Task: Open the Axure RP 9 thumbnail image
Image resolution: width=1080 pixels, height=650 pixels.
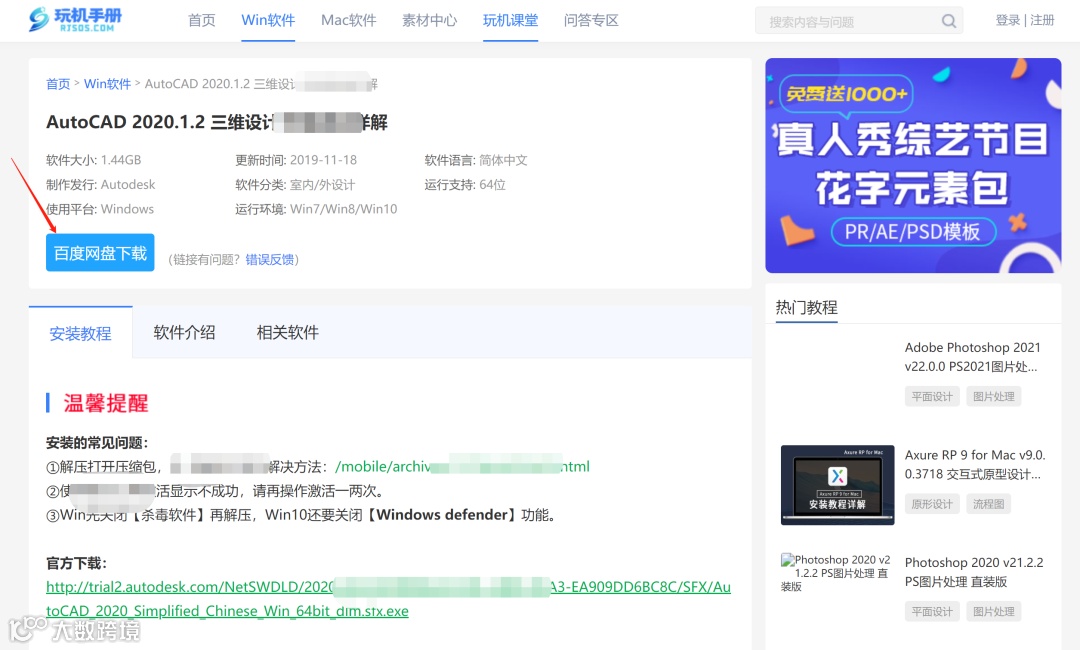Action: pos(838,485)
